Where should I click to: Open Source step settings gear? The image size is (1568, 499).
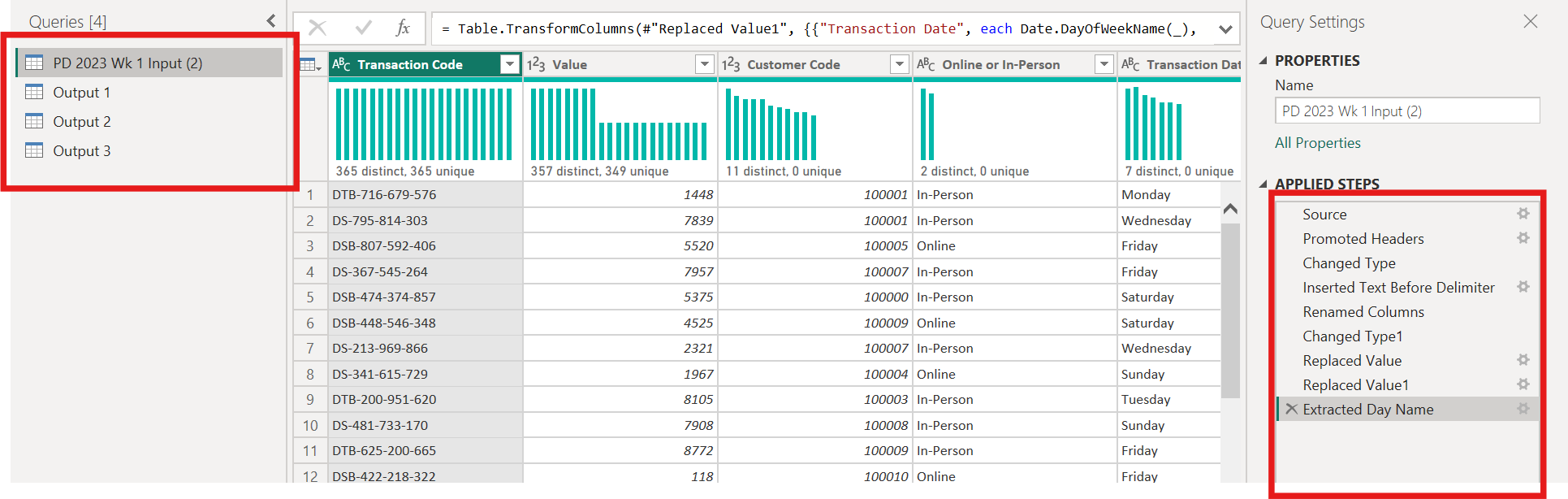tap(1523, 214)
